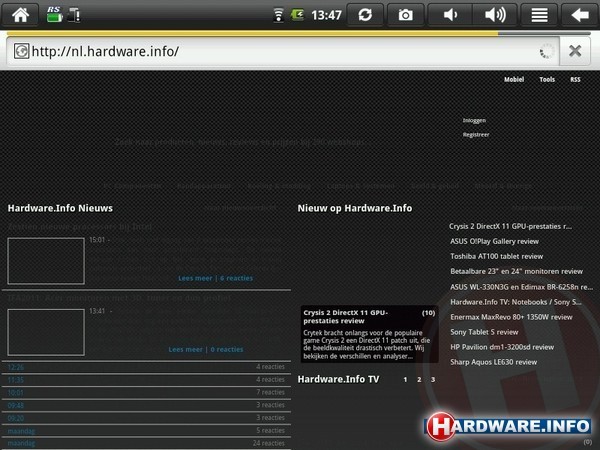The image size is (600, 450).
Task: Open the 09:20 news row
Action: pyautogui.click(x=146, y=418)
